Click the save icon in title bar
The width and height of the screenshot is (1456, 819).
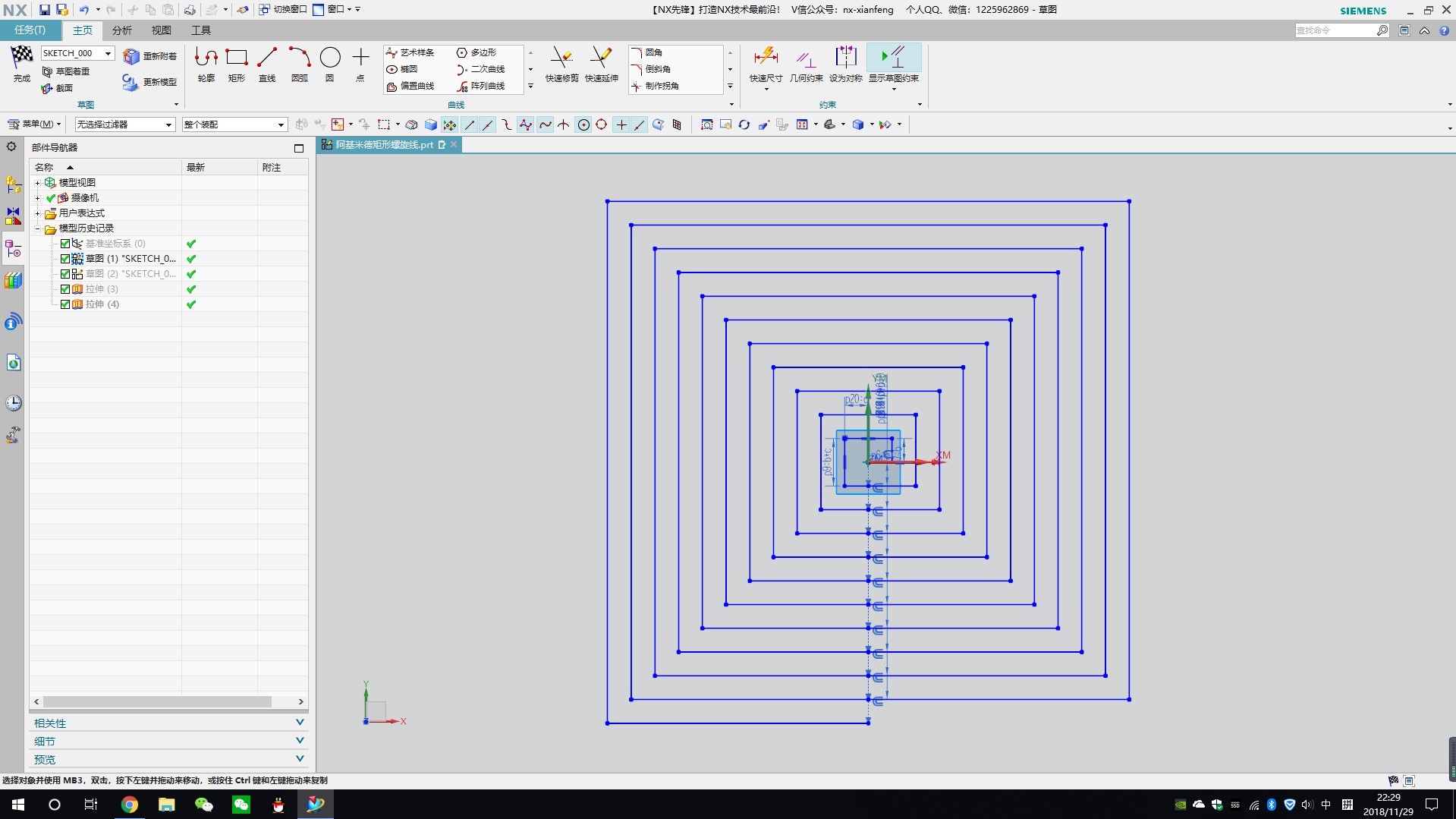[44, 10]
